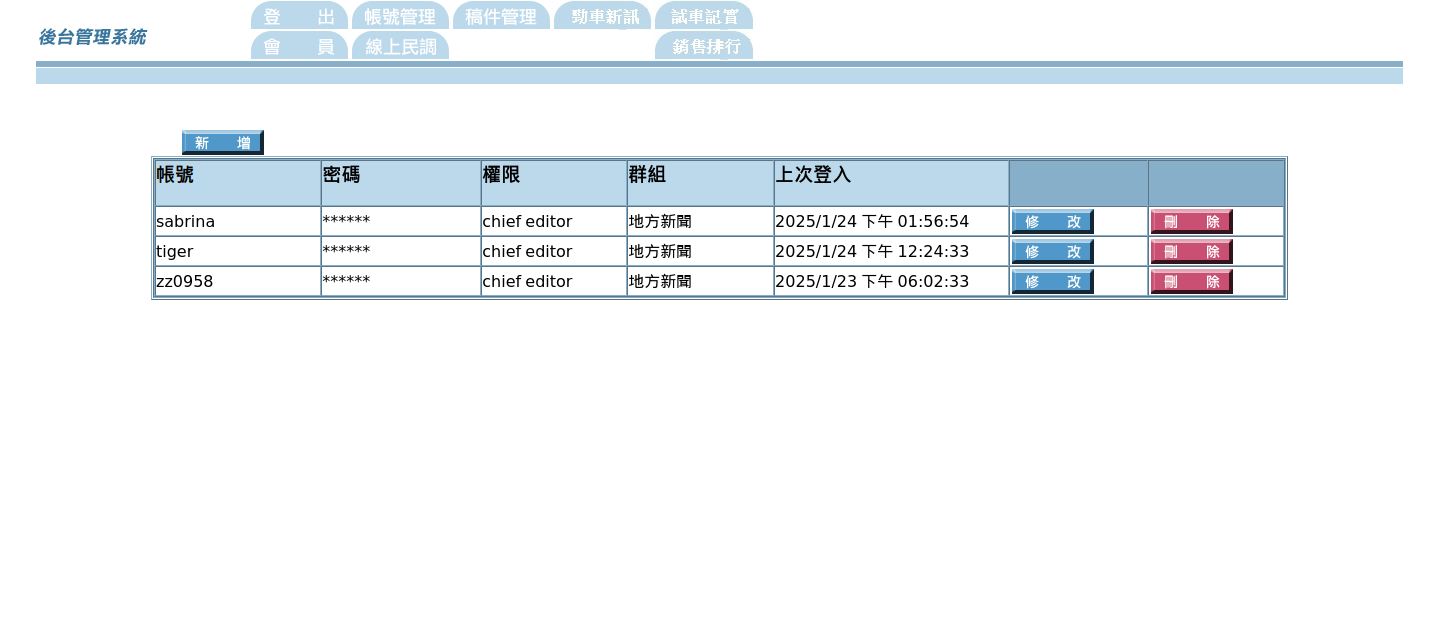
Task: Open the 帳號管理 tab
Action: click(x=400, y=16)
